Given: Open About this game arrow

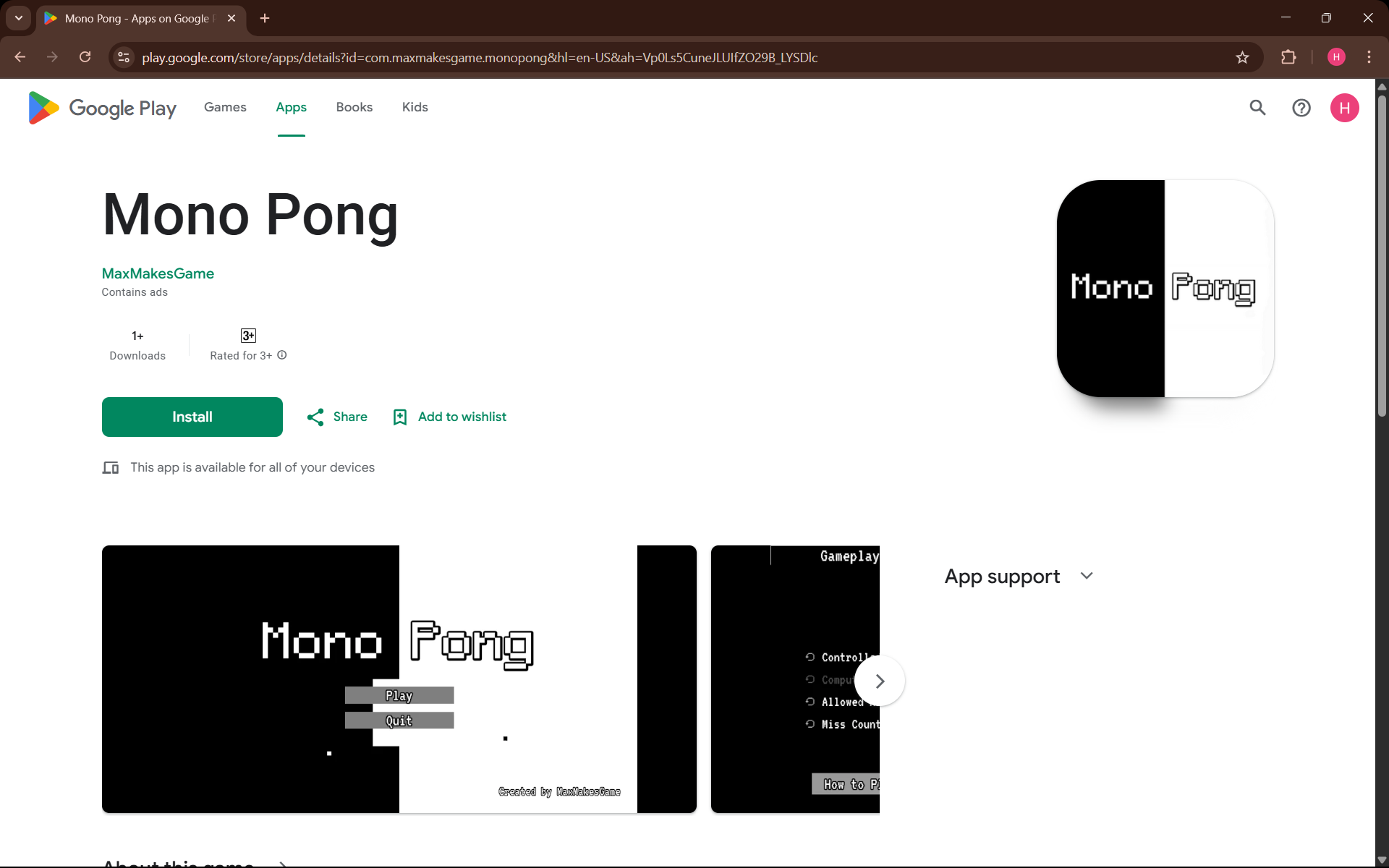Looking at the screenshot, I should [283, 864].
